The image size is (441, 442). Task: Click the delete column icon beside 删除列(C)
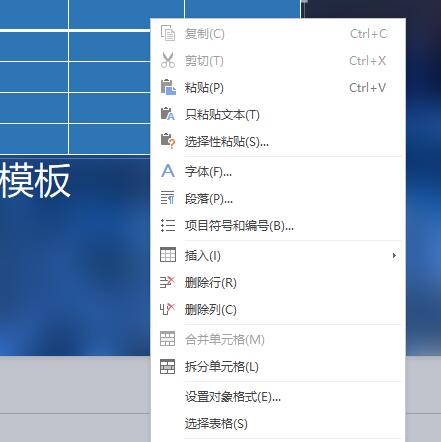point(167,309)
